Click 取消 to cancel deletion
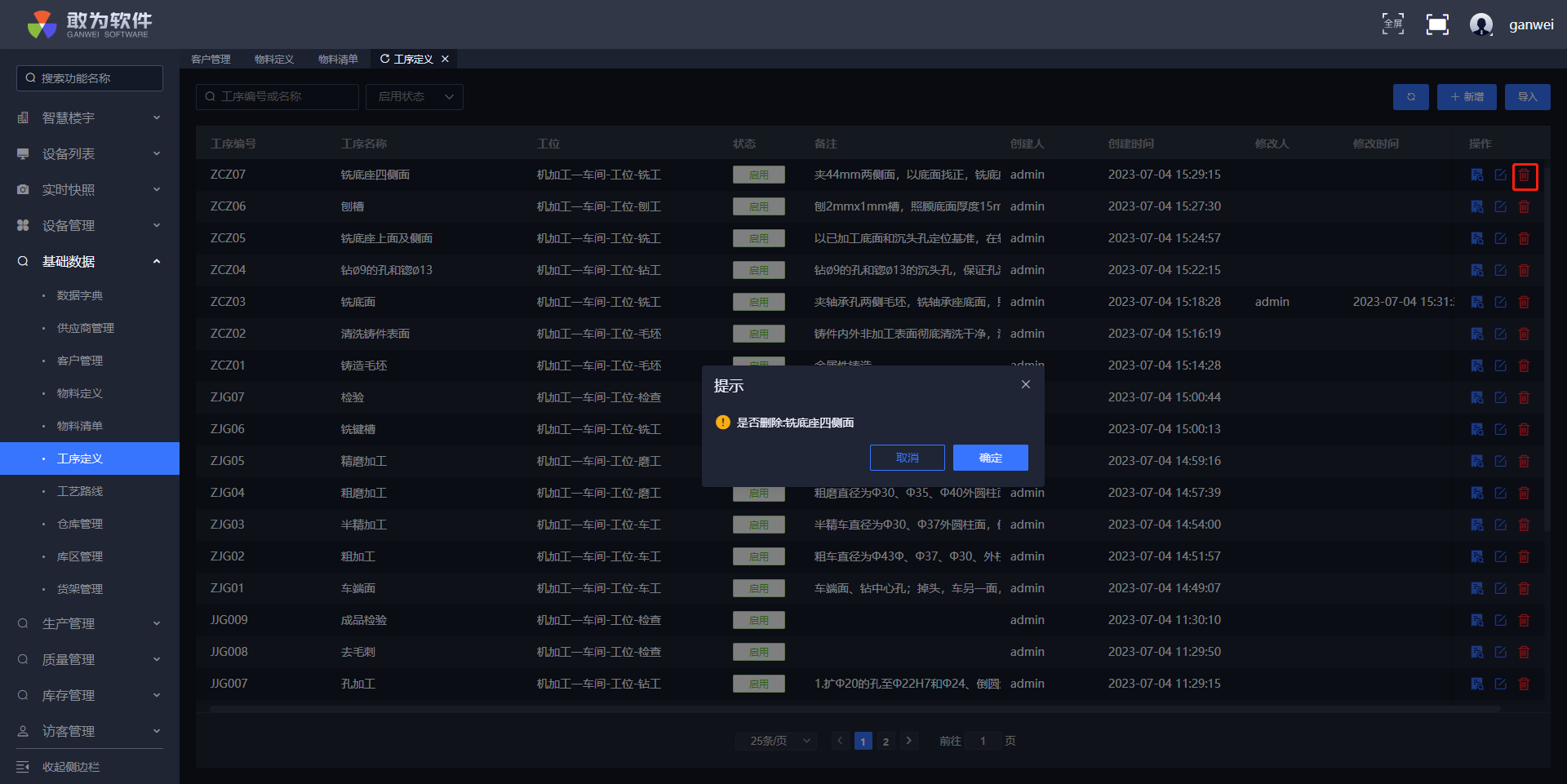 pyautogui.click(x=907, y=458)
